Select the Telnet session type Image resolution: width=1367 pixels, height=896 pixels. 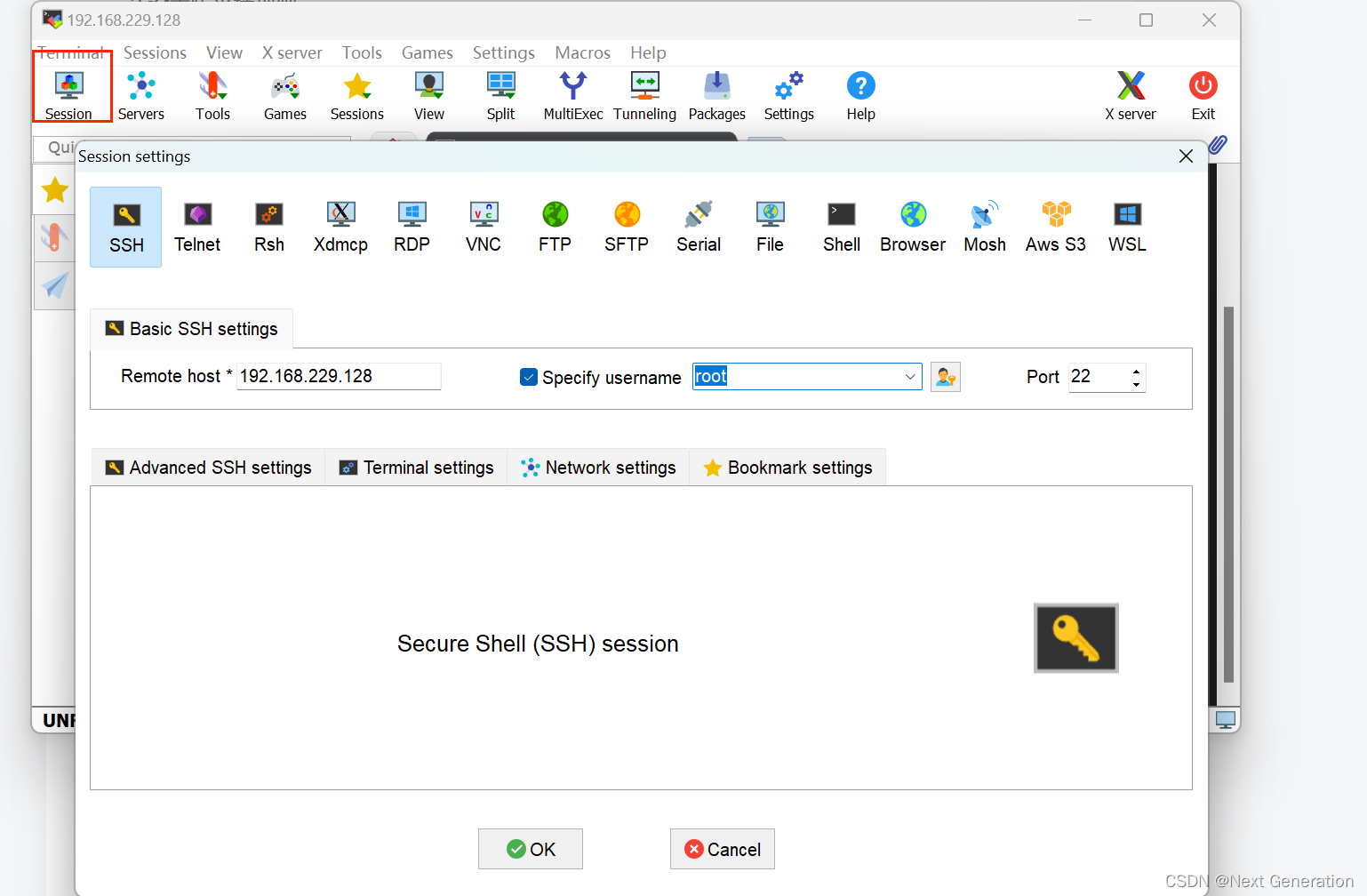point(197,227)
